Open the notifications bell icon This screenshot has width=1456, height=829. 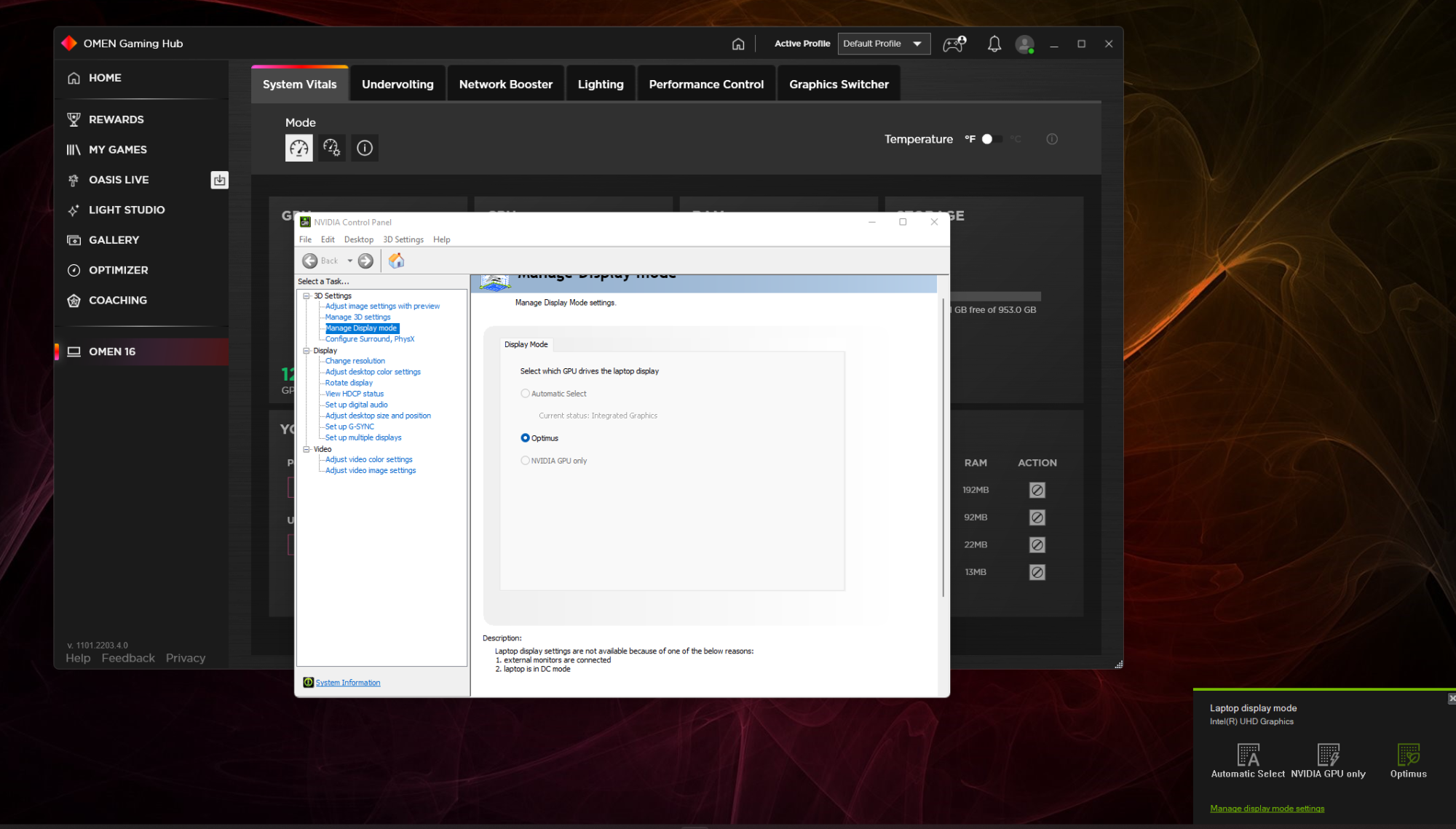pyautogui.click(x=994, y=44)
